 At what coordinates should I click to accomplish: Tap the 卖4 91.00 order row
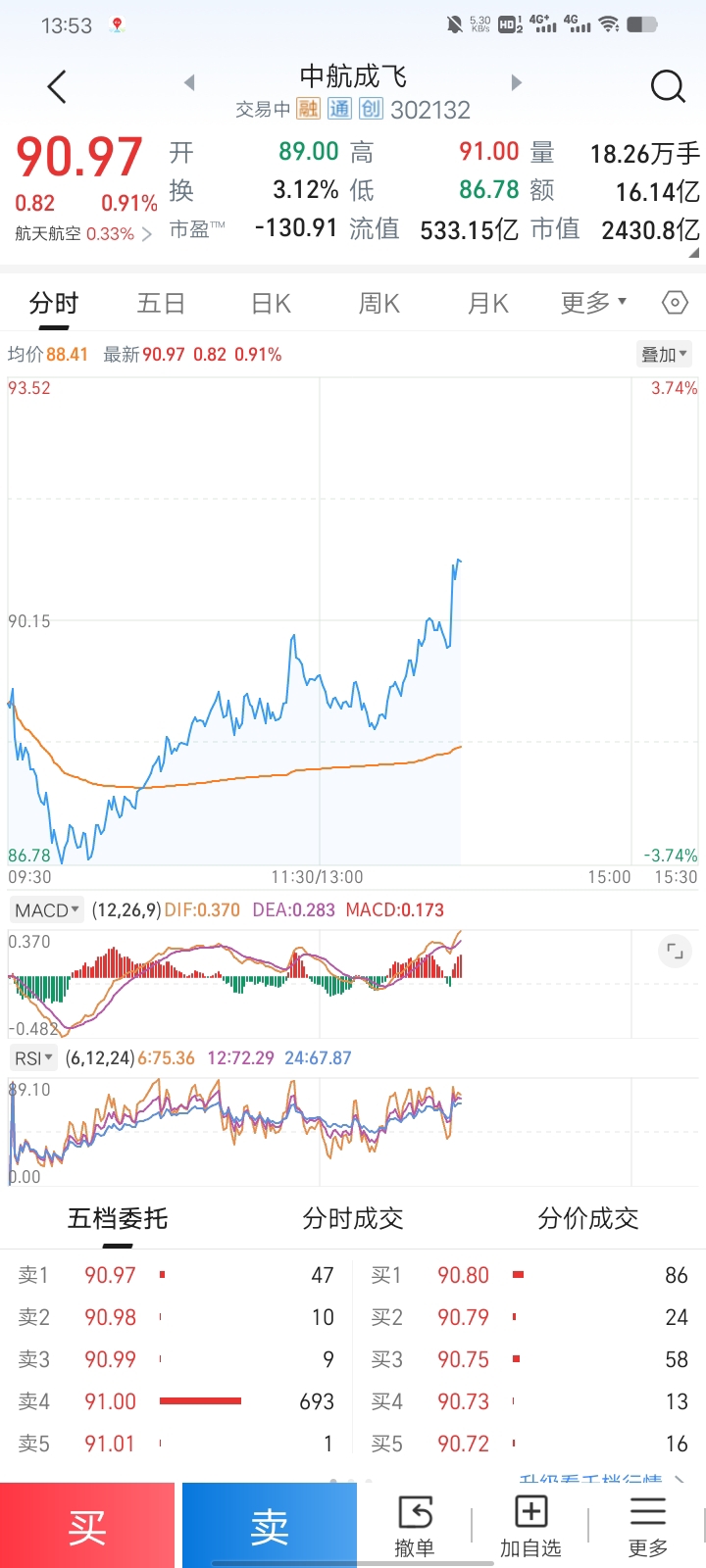click(x=176, y=1401)
